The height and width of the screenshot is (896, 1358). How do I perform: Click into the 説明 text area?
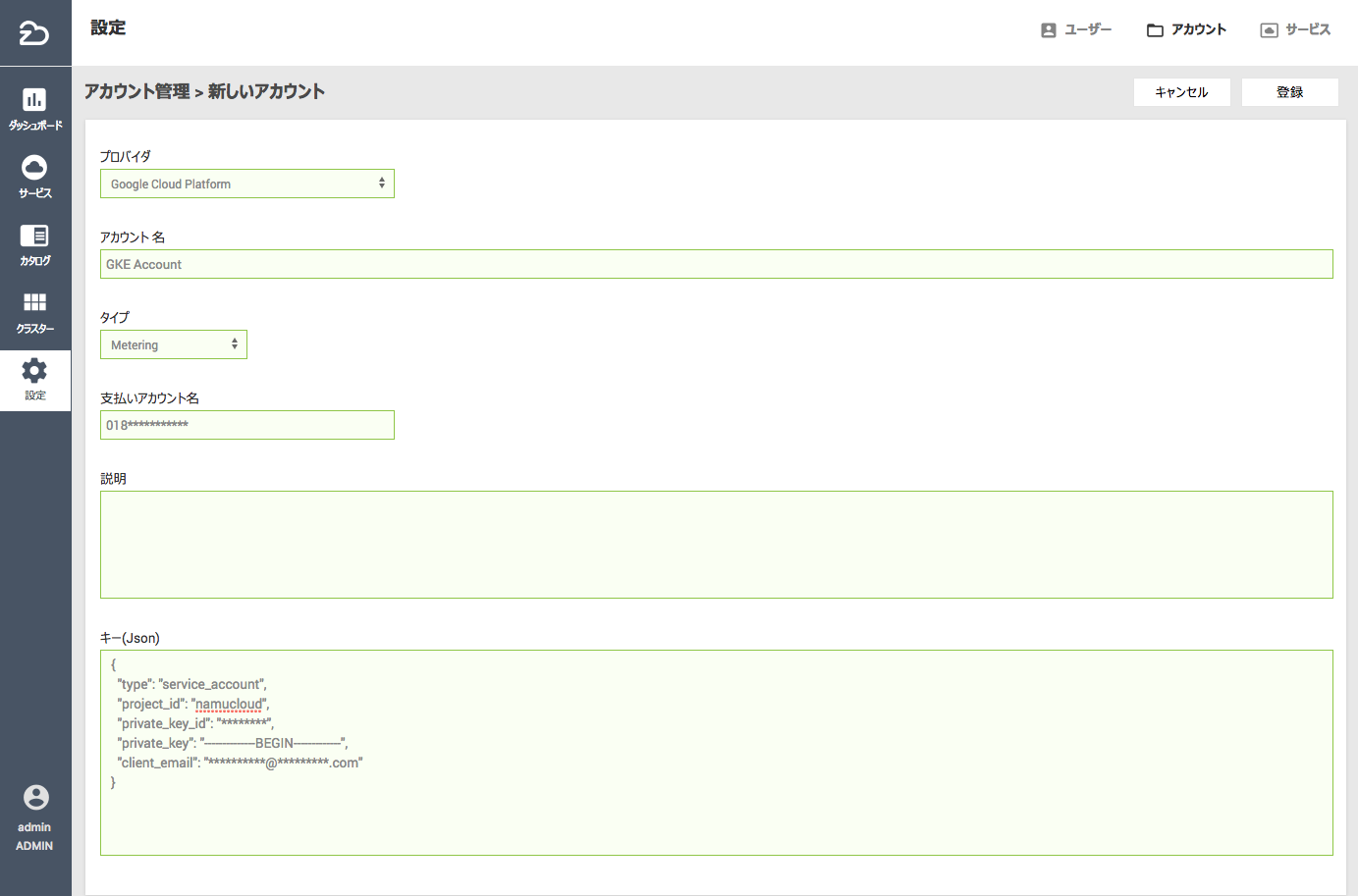(x=717, y=545)
